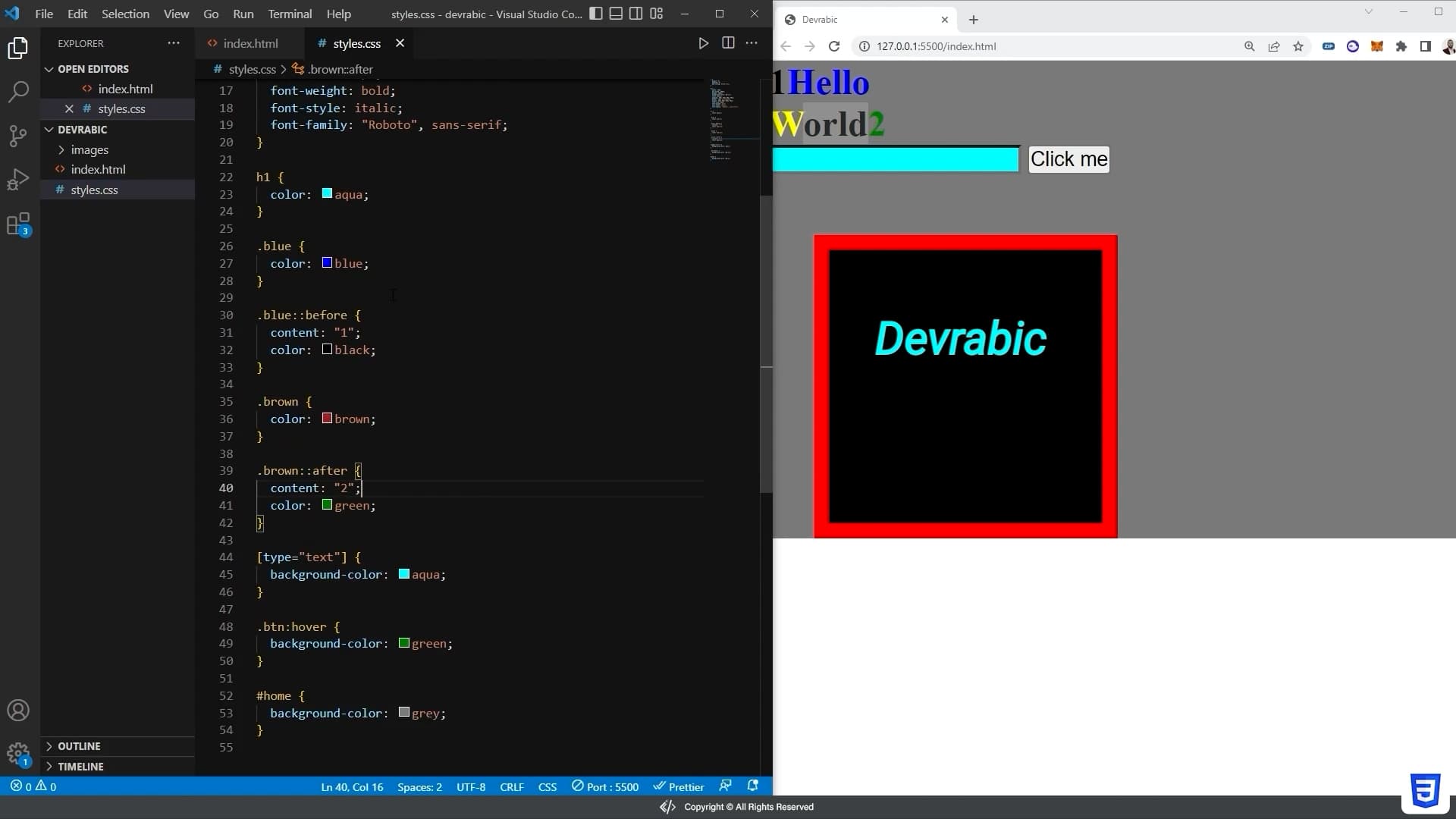
Task: Open the Selection menu
Action: point(125,14)
